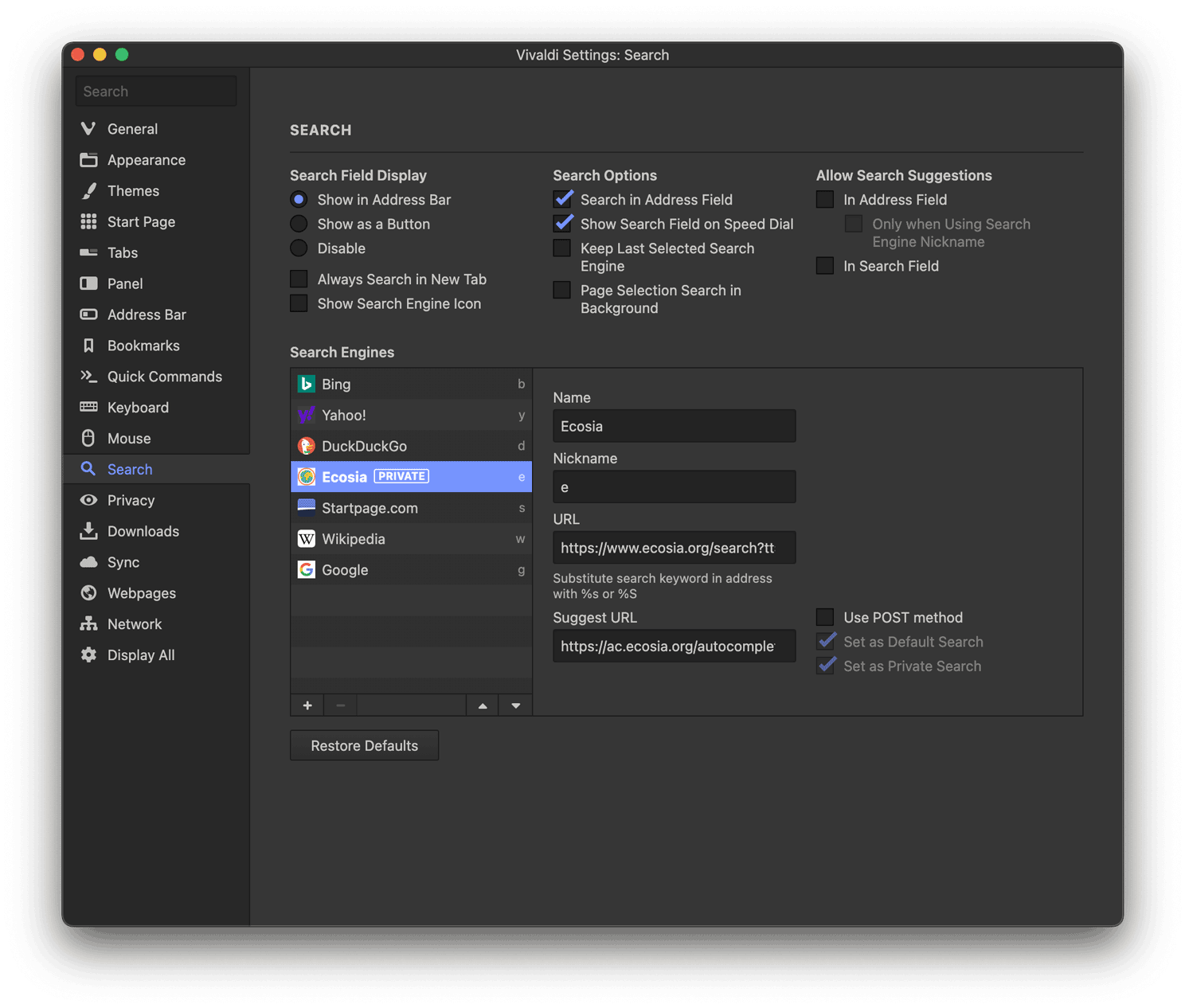Click the Address Bar icon
The image size is (1185, 1008).
pos(88,315)
